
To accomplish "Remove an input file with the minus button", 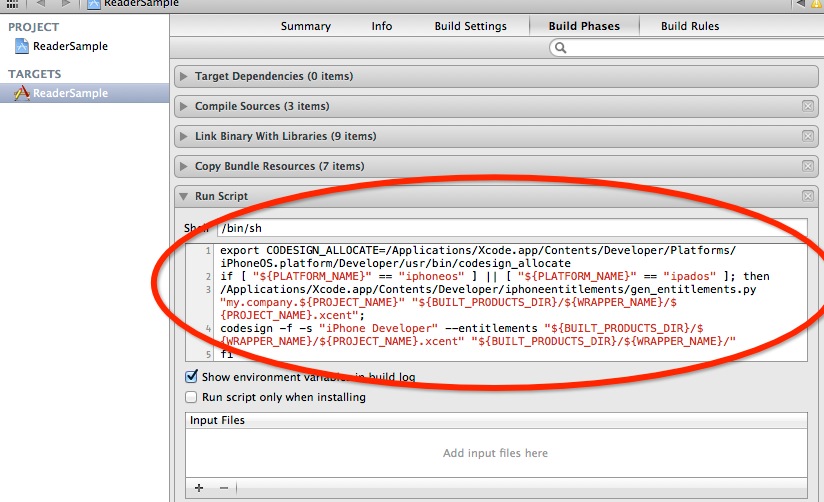I will click(224, 488).
